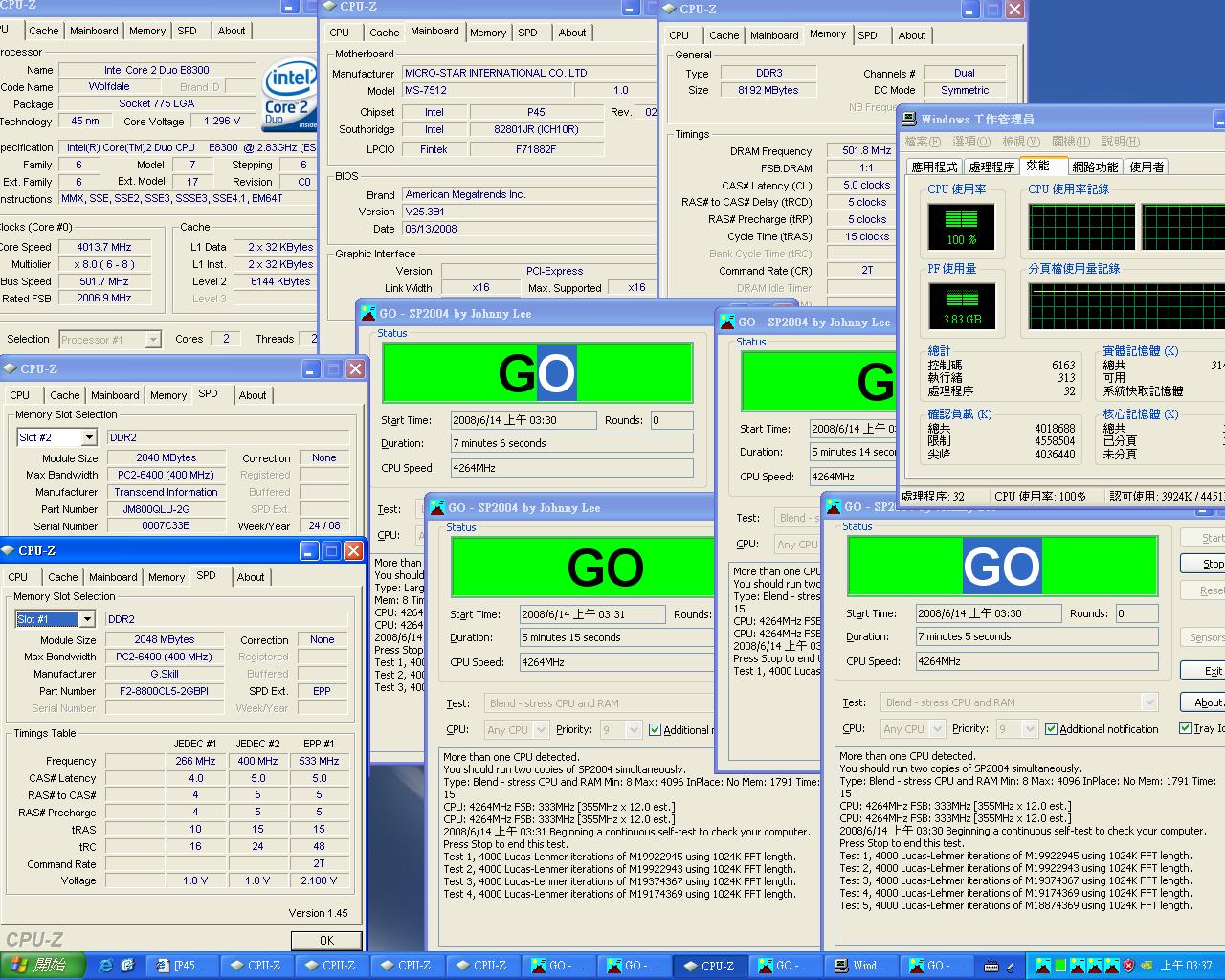Click part number F2-8800CL5-2GBPI
1225x980 pixels.
tap(165, 691)
